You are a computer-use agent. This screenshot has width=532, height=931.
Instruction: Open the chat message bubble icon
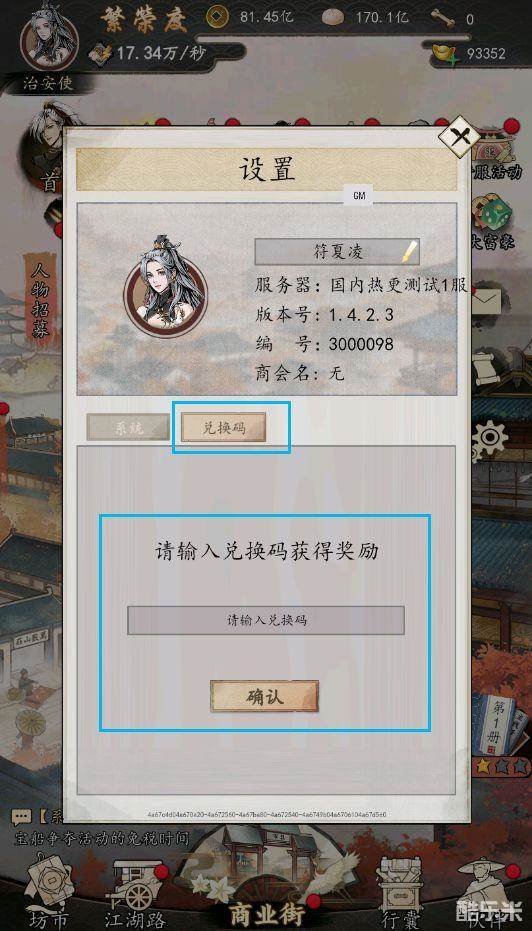(x=21, y=817)
